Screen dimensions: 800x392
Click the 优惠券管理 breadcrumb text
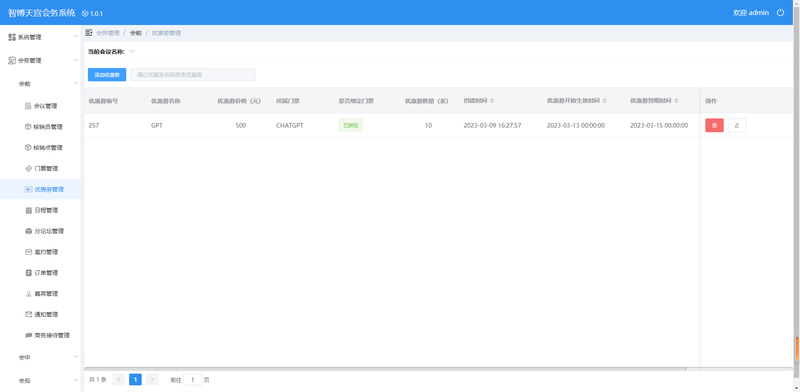click(x=166, y=33)
